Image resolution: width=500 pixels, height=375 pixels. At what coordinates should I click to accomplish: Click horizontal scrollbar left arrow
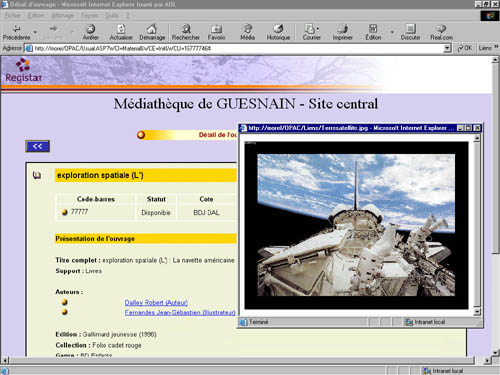[5, 360]
